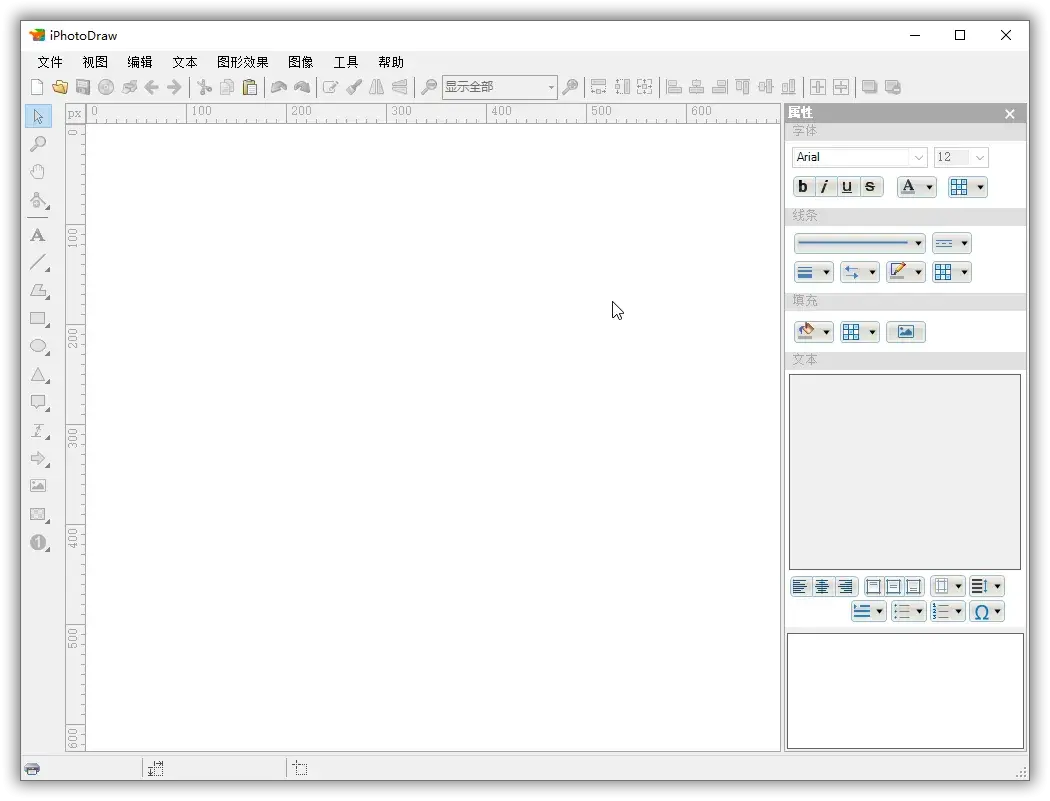Open the 图像 menu
The image size is (1050, 801).
click(301, 62)
